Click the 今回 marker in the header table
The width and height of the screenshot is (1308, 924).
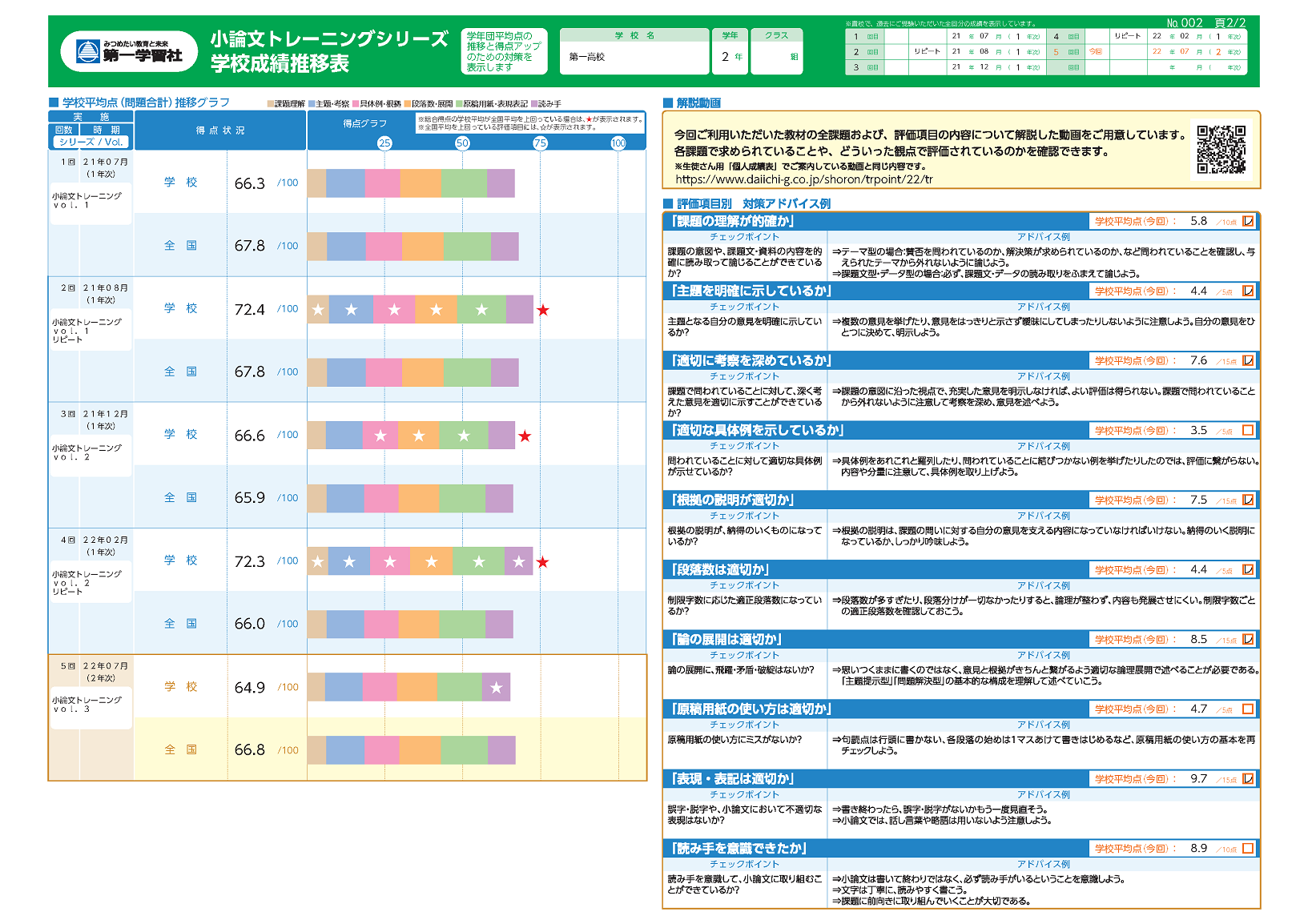pyautogui.click(x=1096, y=52)
